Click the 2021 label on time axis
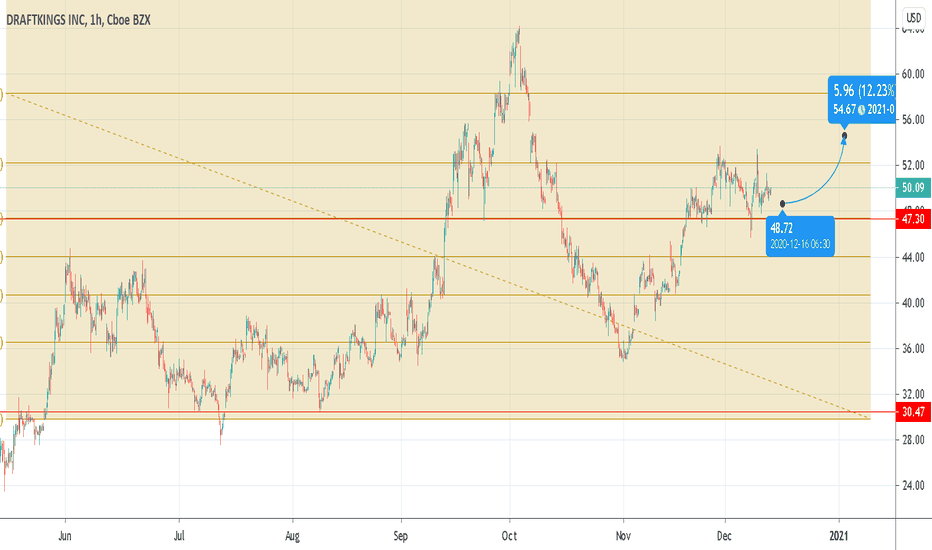Screen dimensions: 932x550 [839, 536]
